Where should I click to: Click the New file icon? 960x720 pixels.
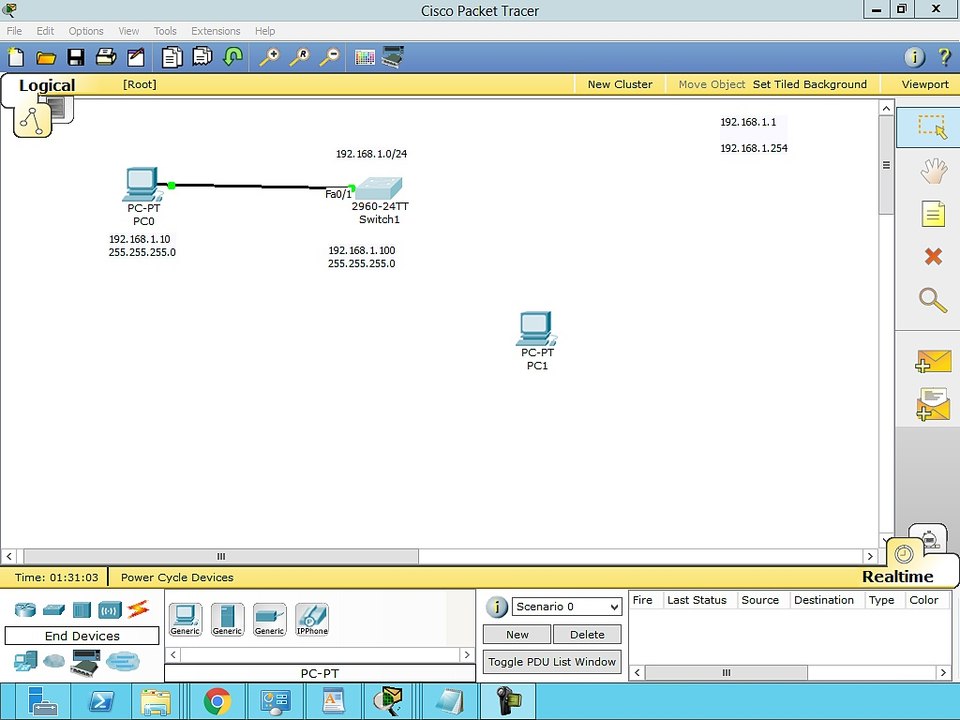click(x=16, y=57)
